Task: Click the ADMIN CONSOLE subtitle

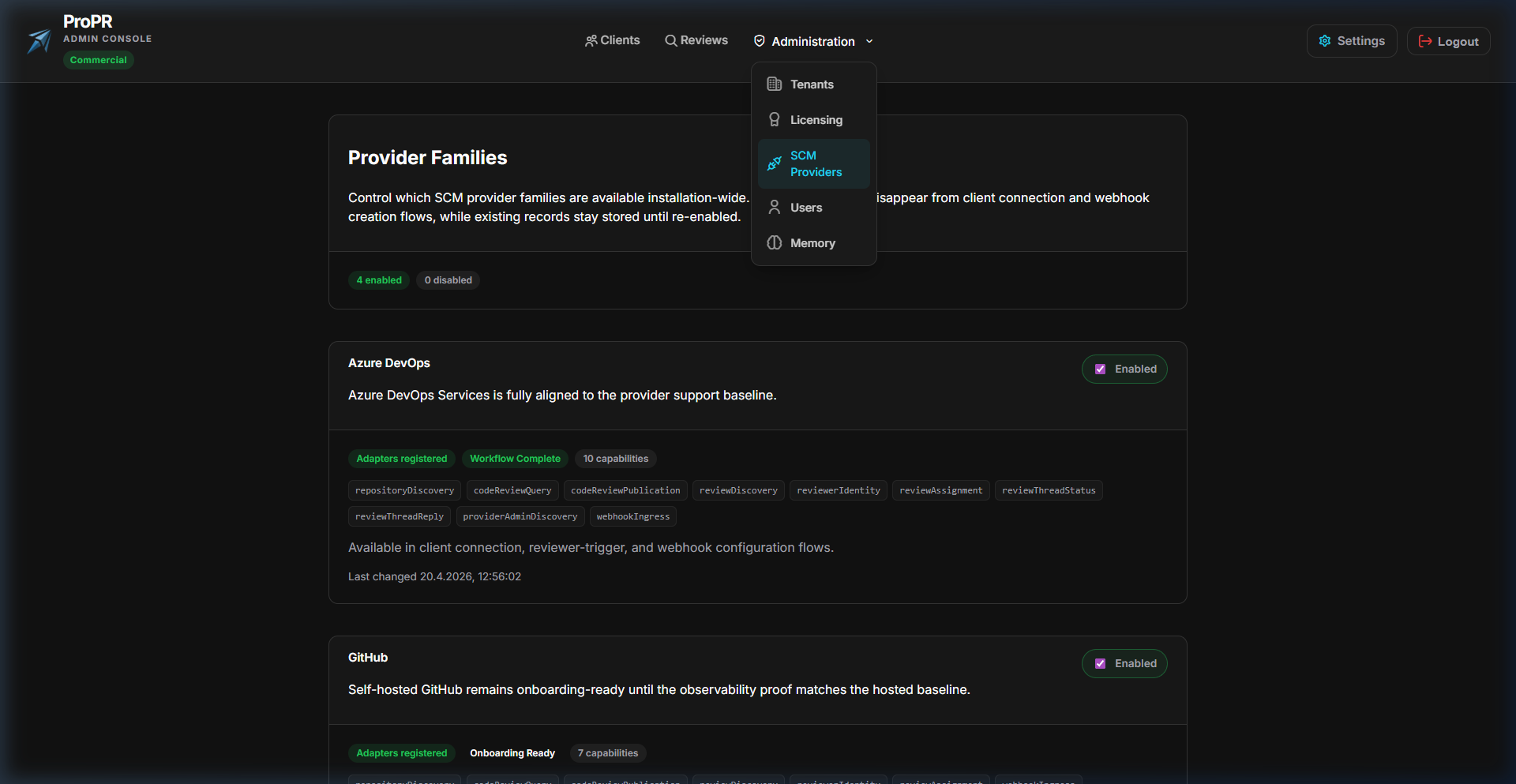Action: click(107, 39)
